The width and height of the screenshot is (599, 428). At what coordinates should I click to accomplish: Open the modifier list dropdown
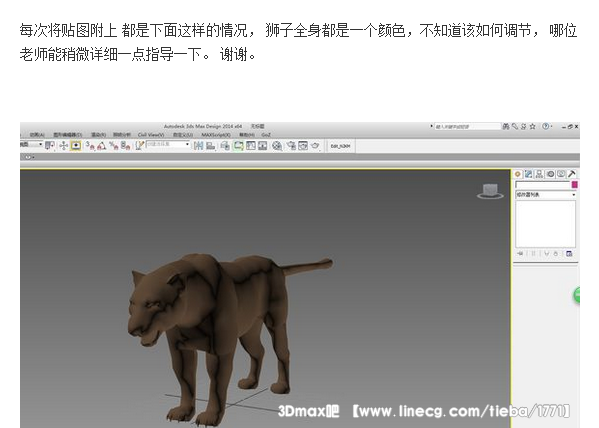pyautogui.click(x=546, y=195)
